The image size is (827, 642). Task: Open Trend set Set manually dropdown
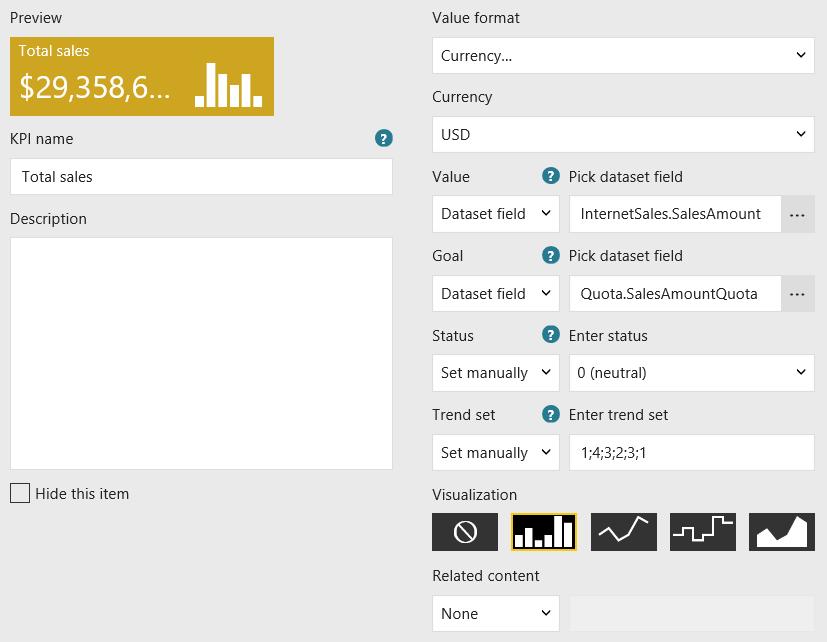[x=496, y=453]
